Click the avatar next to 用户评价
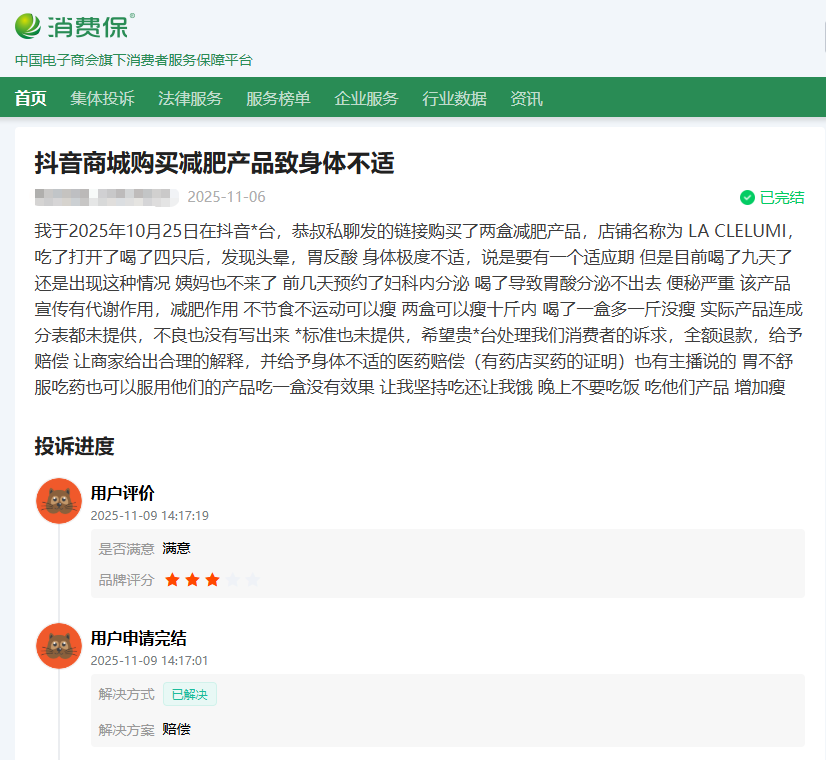Viewport: 826px width, 760px height. (58, 500)
